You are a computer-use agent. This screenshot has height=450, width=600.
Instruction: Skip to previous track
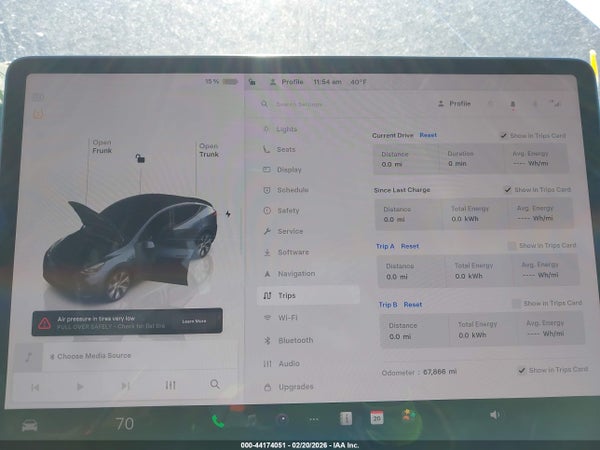tap(35, 387)
